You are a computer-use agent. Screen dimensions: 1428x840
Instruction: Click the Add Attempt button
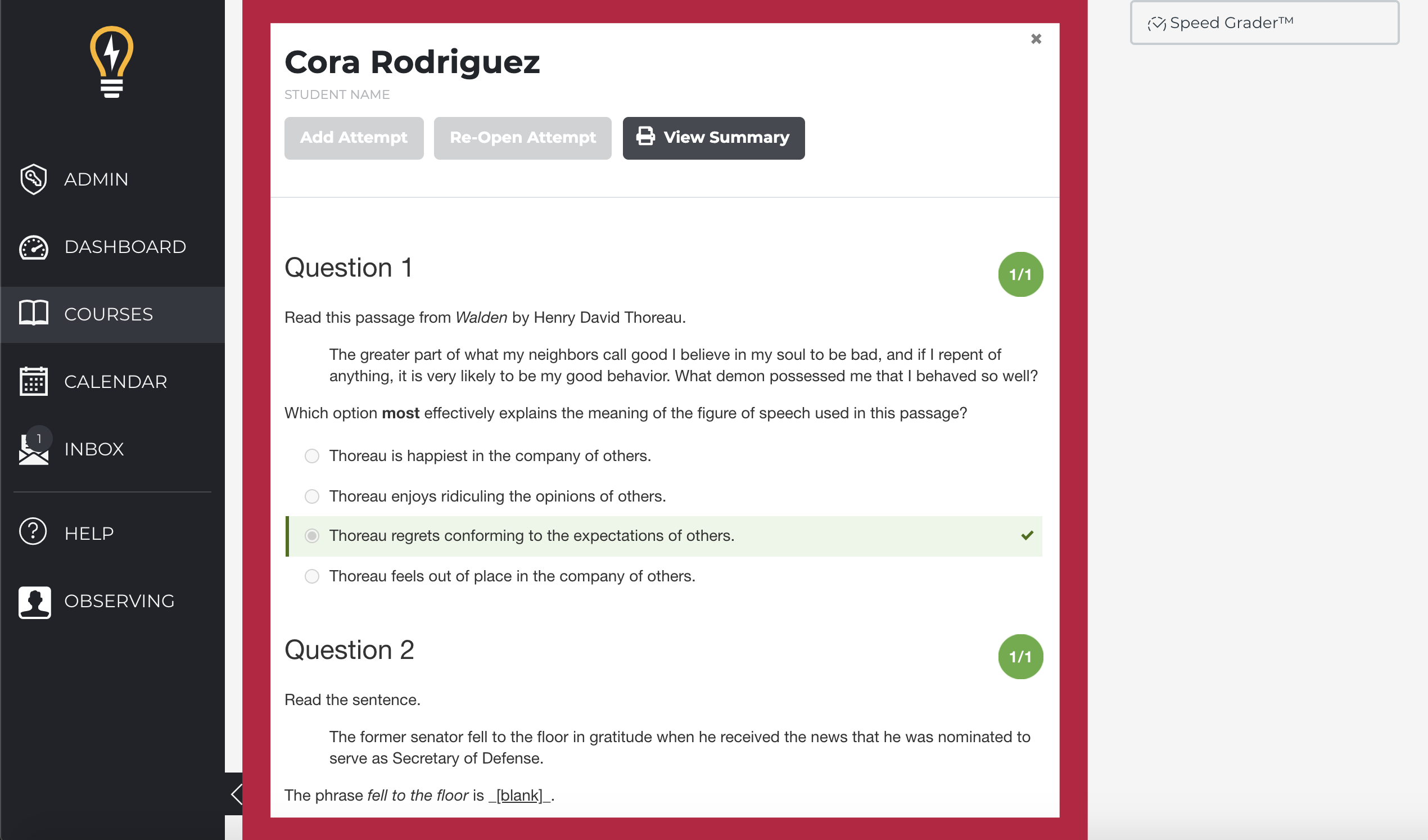click(x=354, y=138)
